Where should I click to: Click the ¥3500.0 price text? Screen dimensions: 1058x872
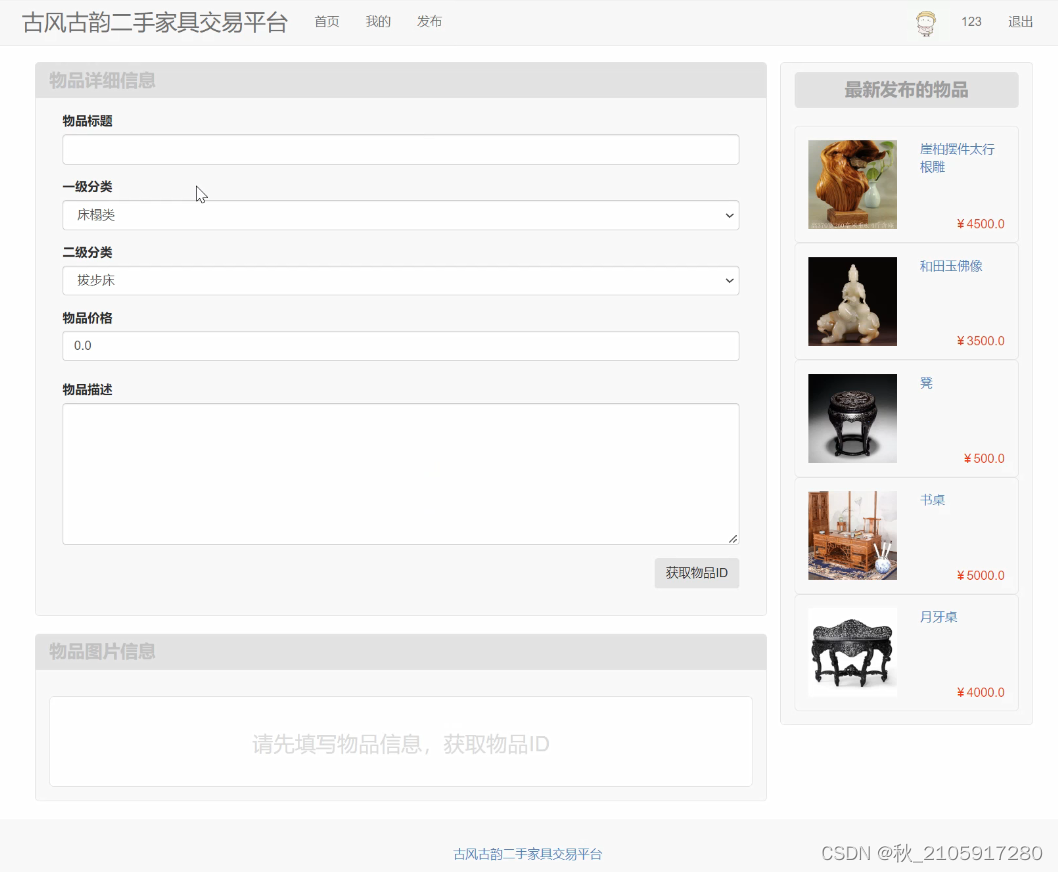click(x=980, y=341)
